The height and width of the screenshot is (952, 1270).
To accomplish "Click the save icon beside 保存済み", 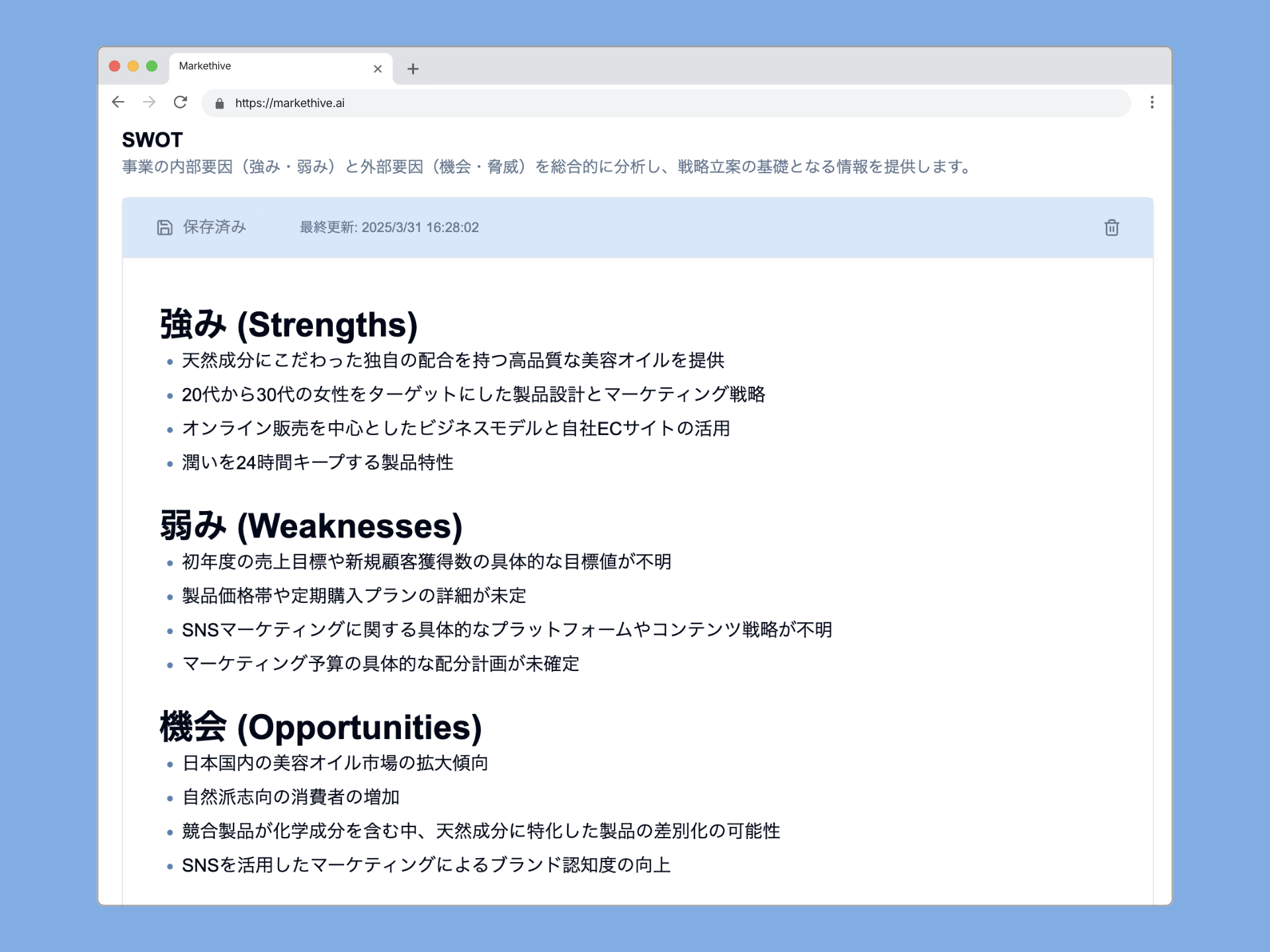I will coord(165,227).
